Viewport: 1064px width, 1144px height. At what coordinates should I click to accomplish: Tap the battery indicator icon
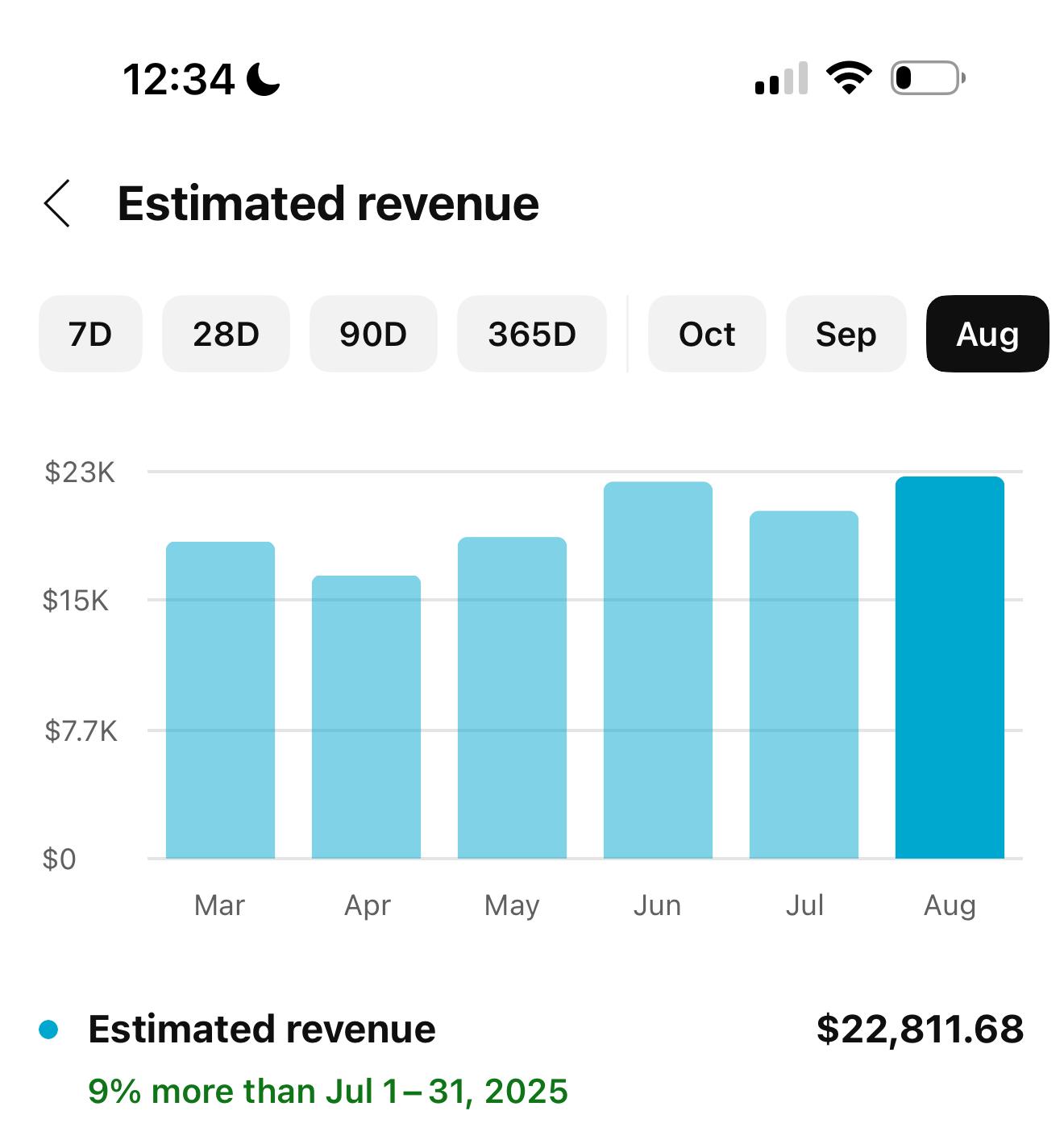[x=927, y=78]
